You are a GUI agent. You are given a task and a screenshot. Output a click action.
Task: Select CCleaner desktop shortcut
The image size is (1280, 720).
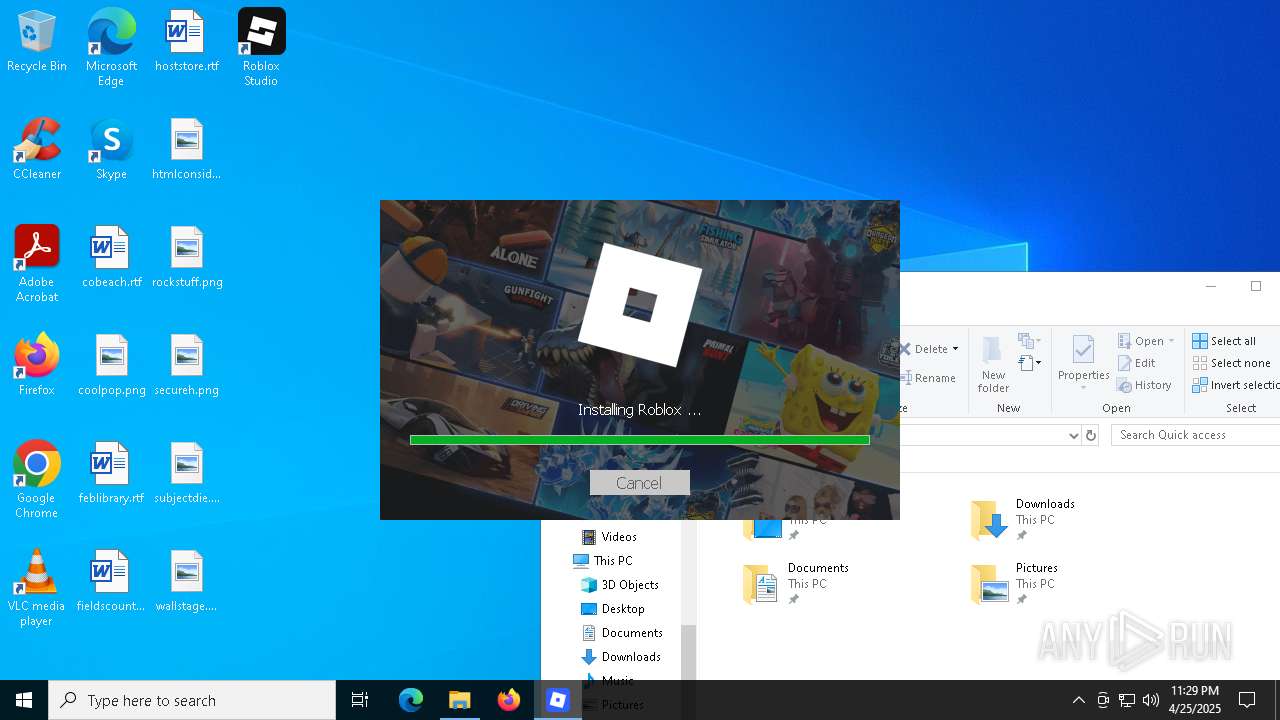coord(37,150)
